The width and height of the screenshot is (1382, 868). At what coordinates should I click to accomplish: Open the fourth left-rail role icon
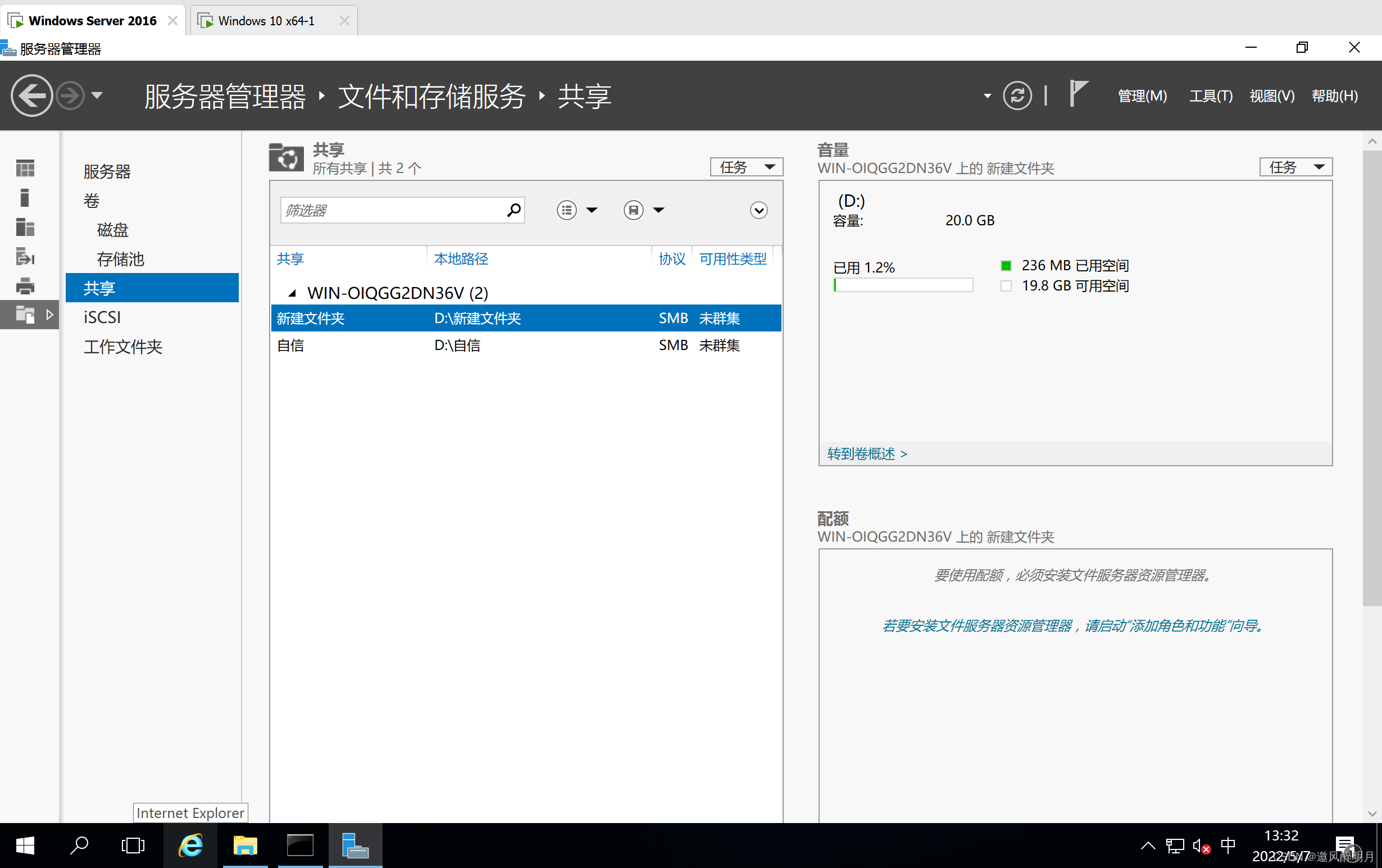point(25,256)
